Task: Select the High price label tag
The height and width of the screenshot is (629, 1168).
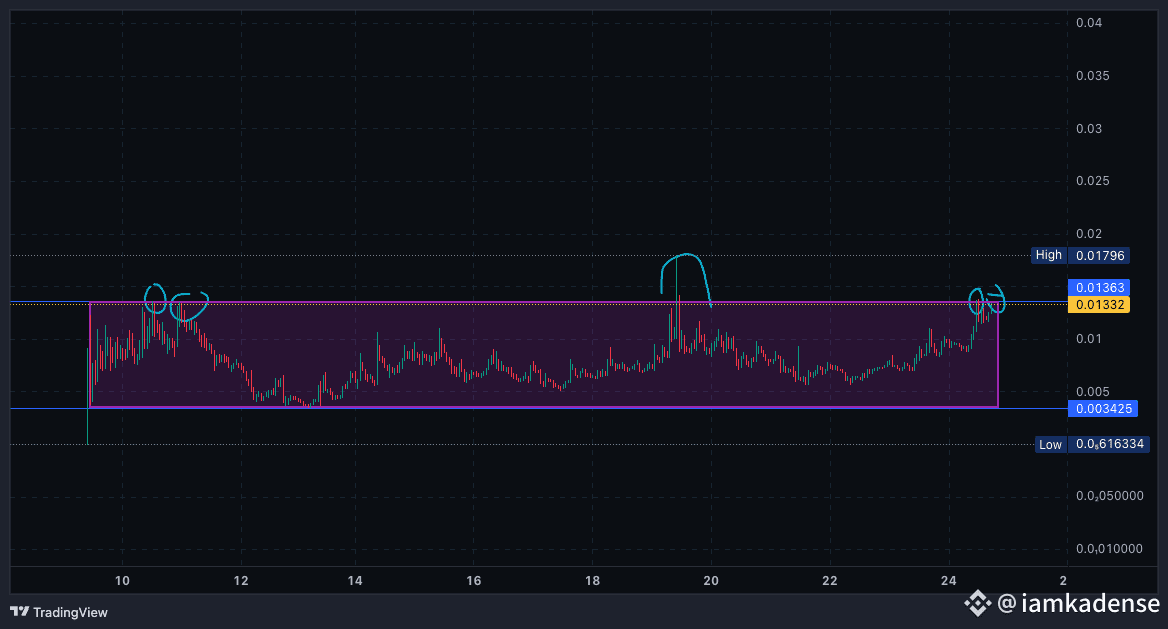Action: click(1049, 255)
